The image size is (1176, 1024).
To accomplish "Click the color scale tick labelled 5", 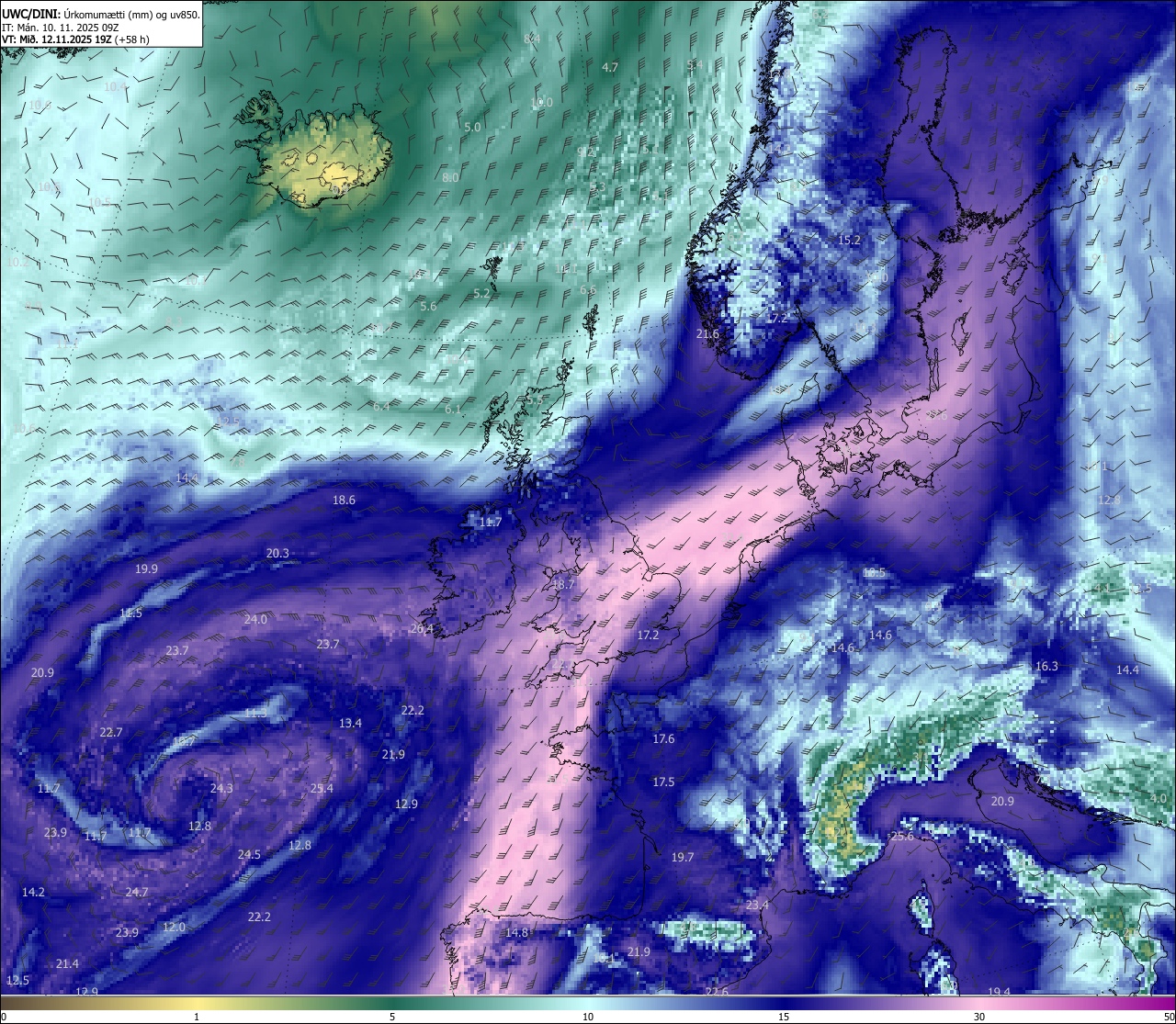I will (x=392, y=1017).
